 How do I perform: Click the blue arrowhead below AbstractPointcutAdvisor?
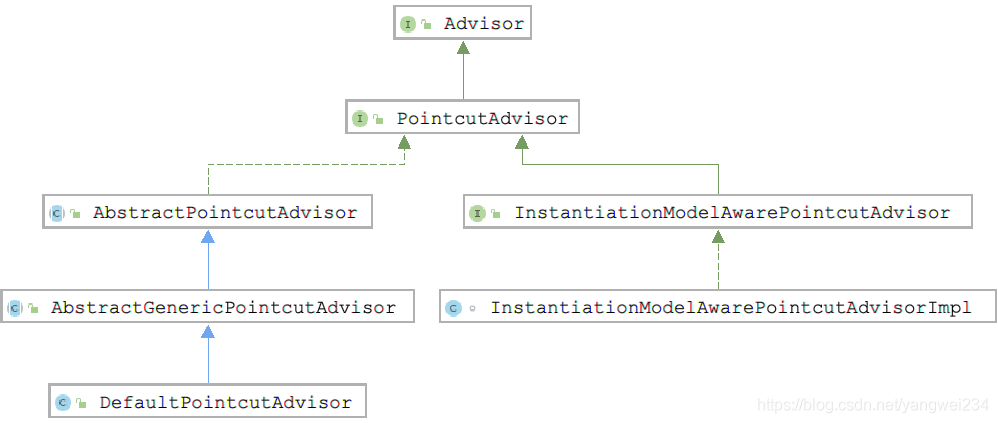tap(207, 236)
